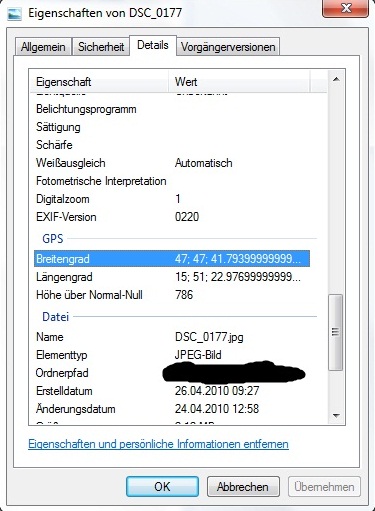The width and height of the screenshot is (375, 511).
Task: Click the scrollbar down arrow
Action: [x=336, y=415]
